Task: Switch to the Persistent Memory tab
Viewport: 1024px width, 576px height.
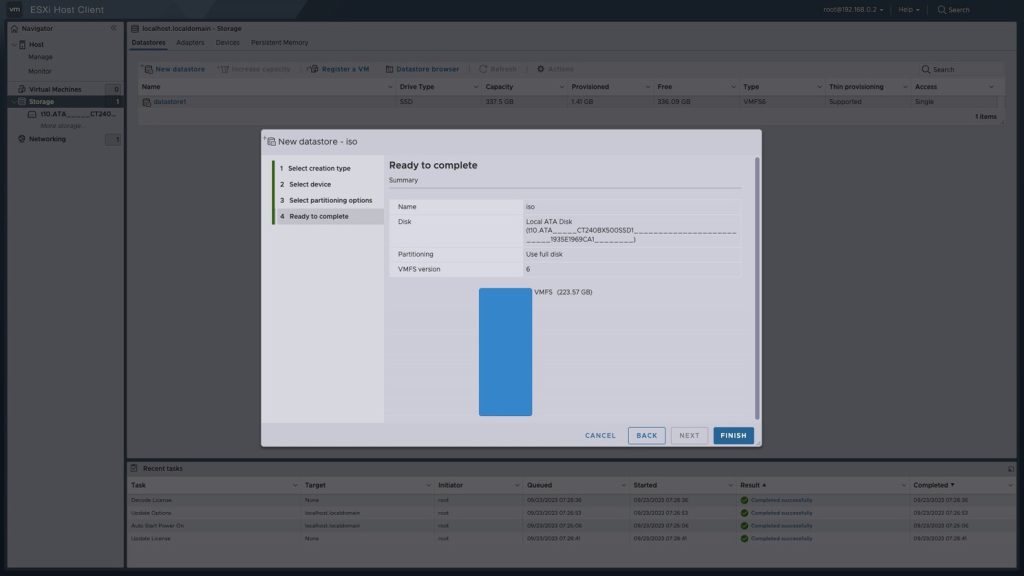Action: [280, 42]
